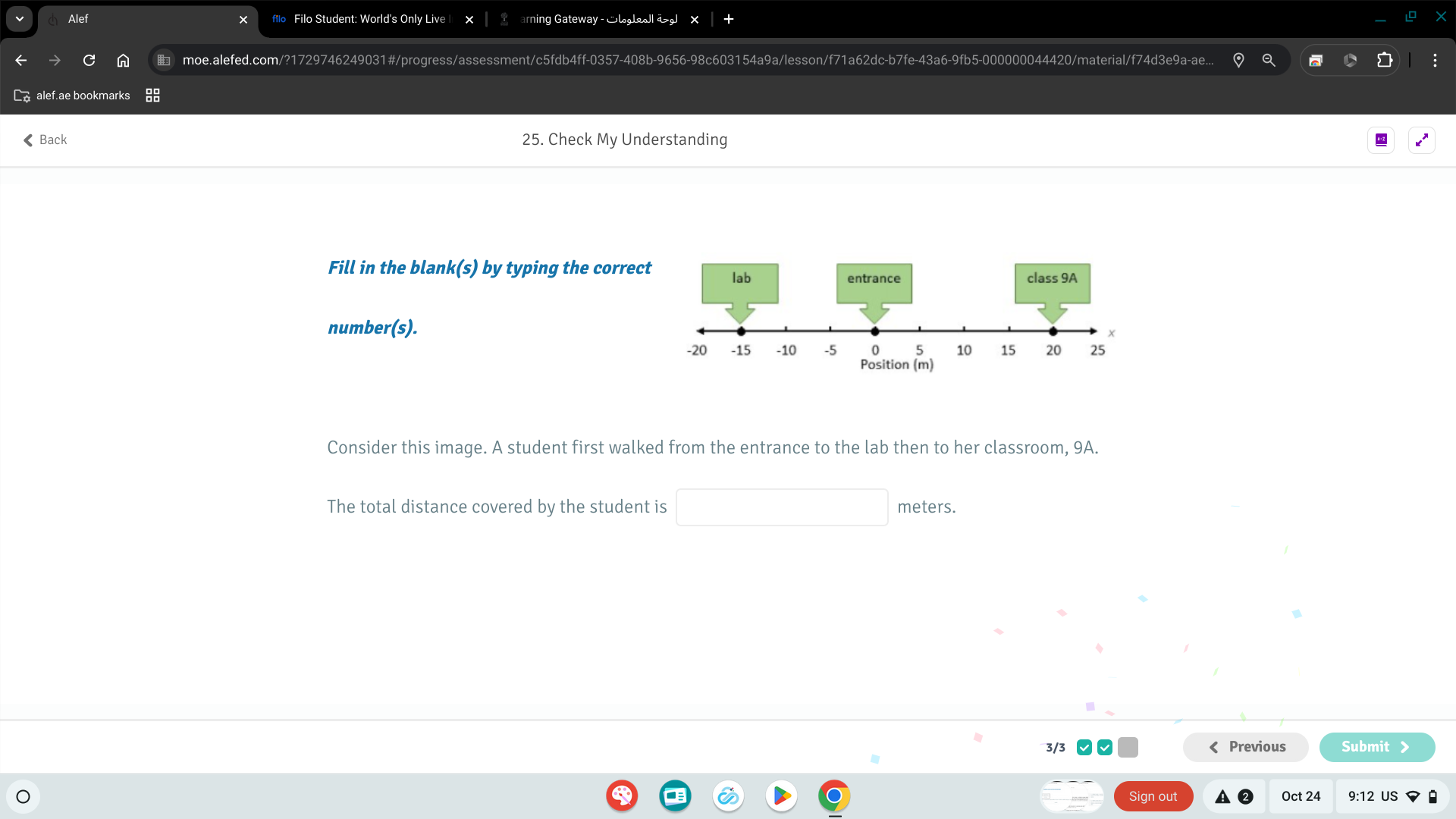This screenshot has width=1456, height=819.
Task: Click the zoom magnifier icon in address bar
Action: (1268, 60)
